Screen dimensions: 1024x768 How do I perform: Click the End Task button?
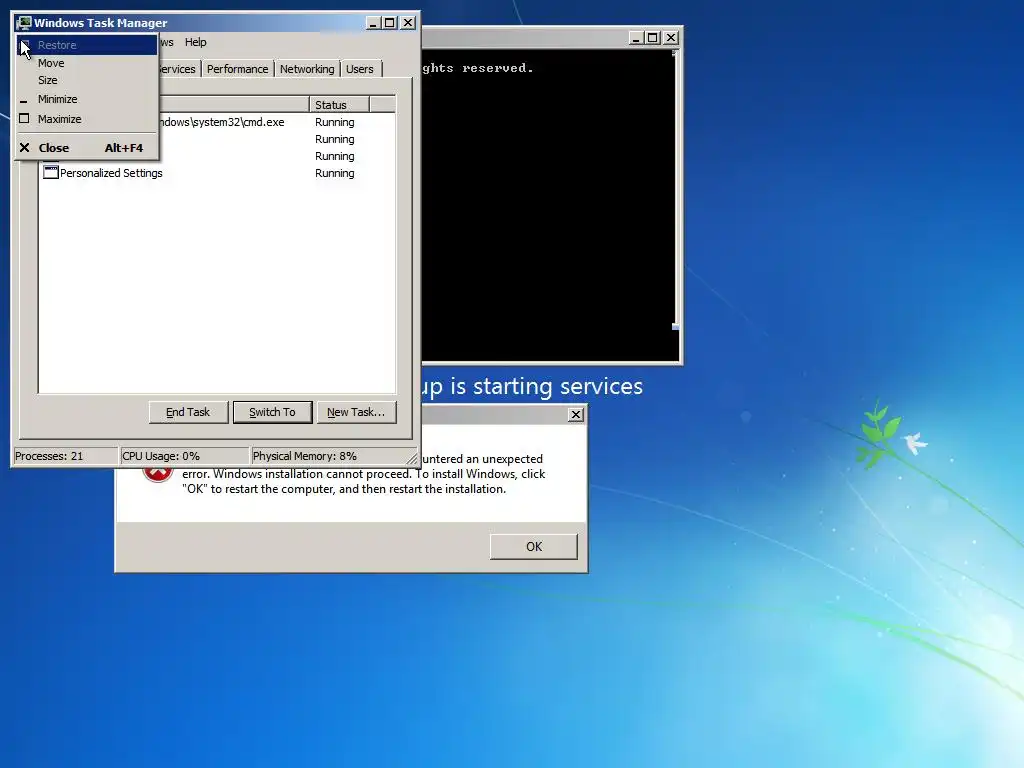[188, 412]
